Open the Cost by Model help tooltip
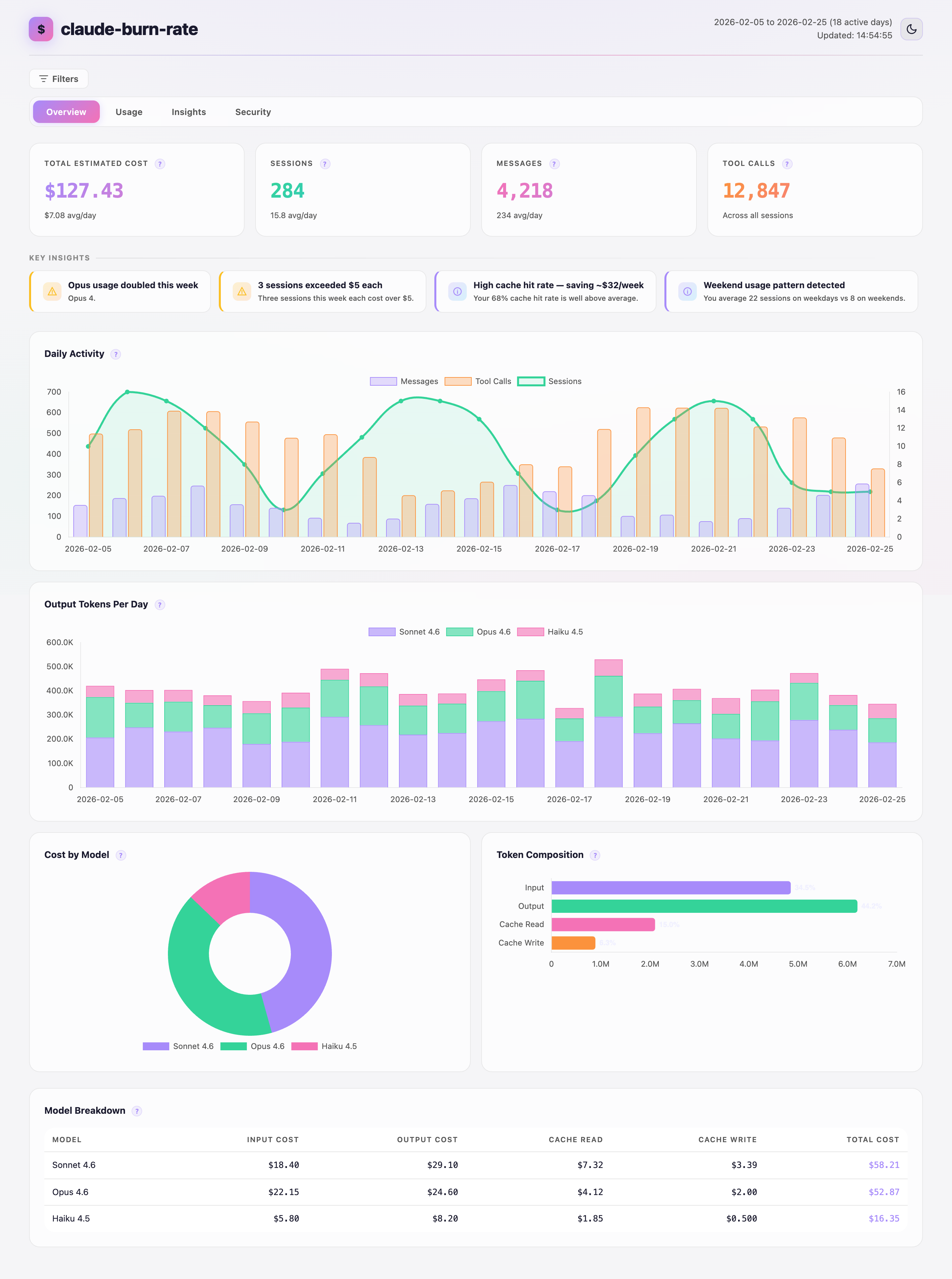The width and height of the screenshot is (952, 1279). pyautogui.click(x=121, y=856)
